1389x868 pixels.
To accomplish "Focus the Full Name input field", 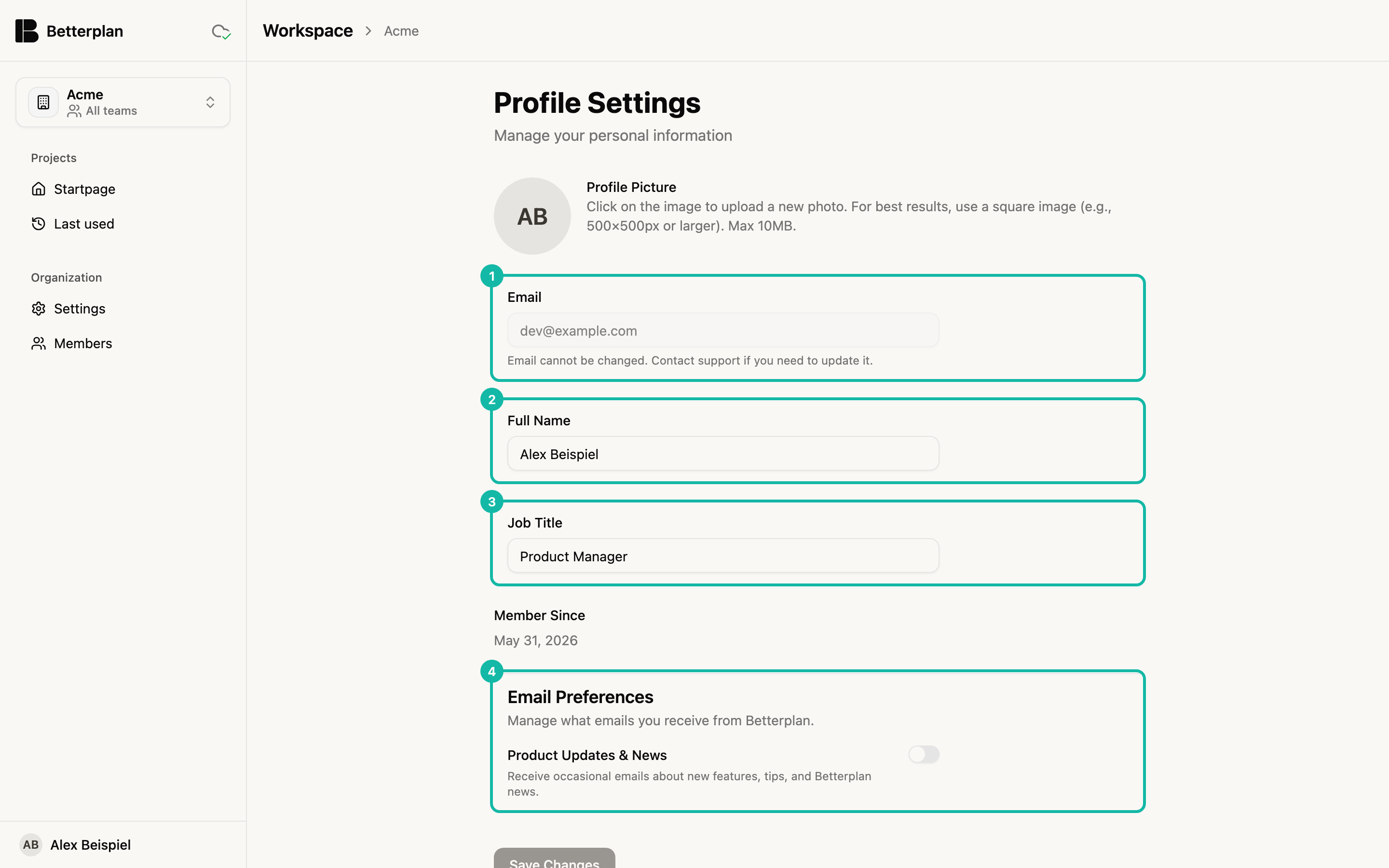I will (723, 453).
